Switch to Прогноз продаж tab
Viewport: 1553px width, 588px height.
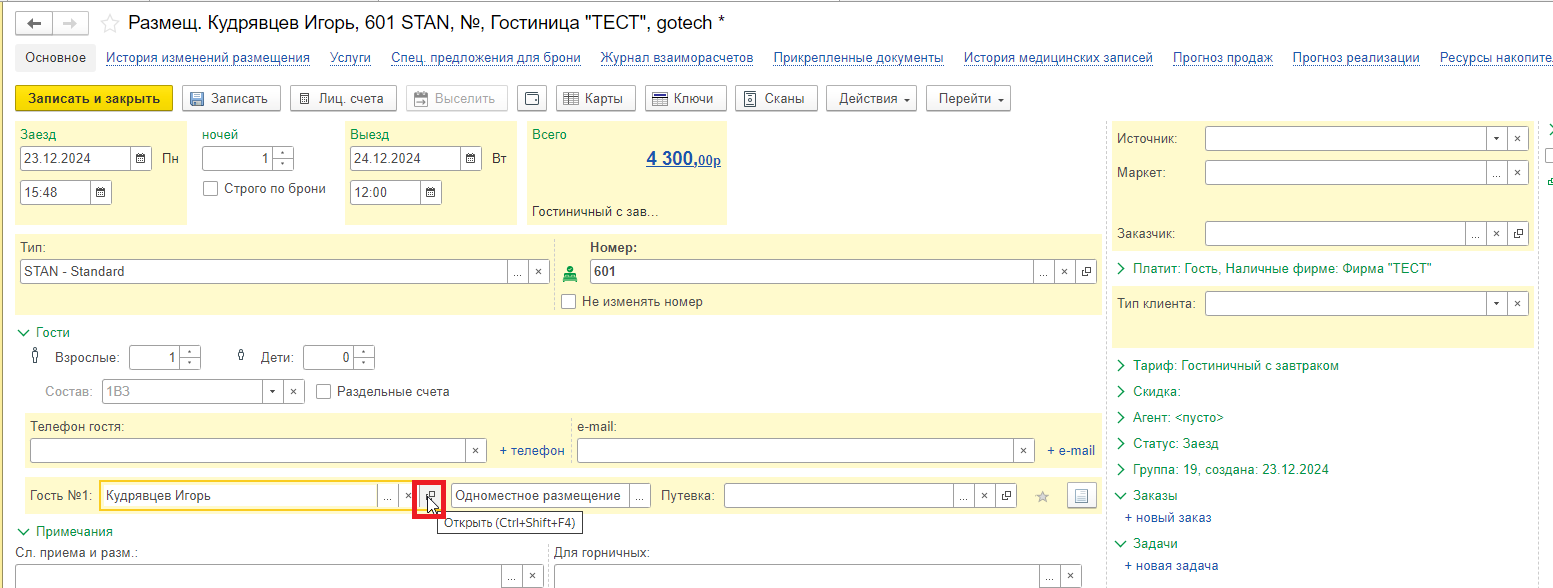(x=1223, y=58)
